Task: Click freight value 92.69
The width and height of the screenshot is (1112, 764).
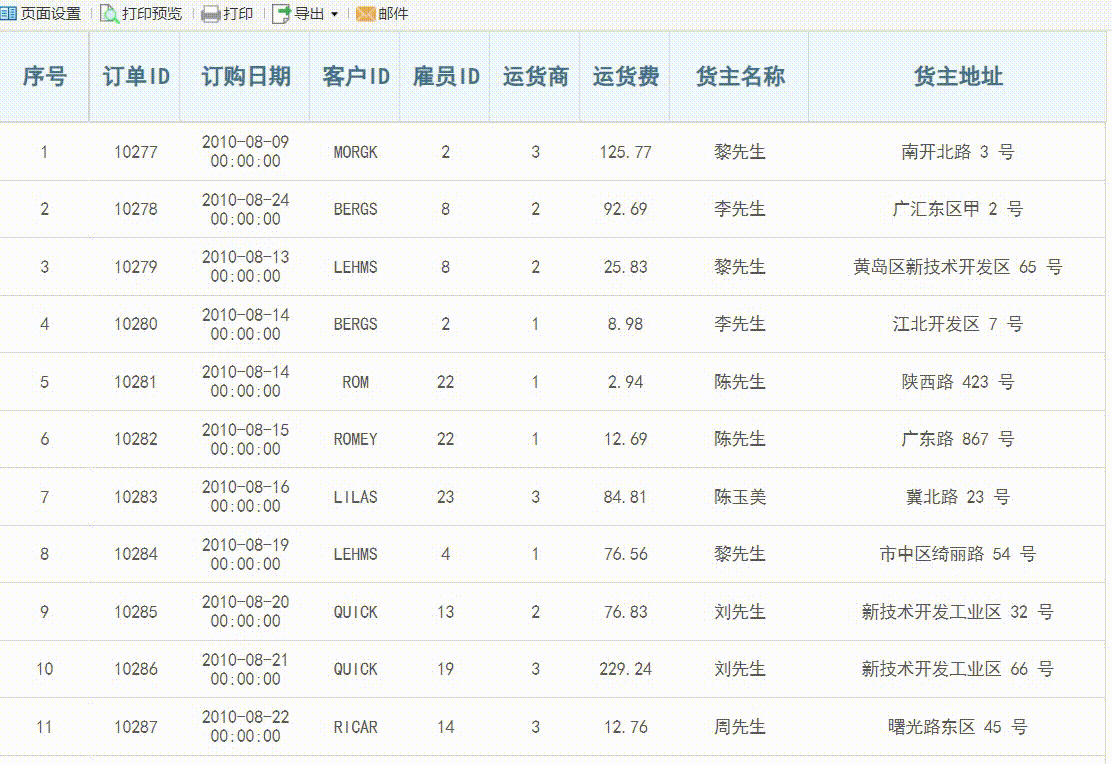Action: (625, 209)
